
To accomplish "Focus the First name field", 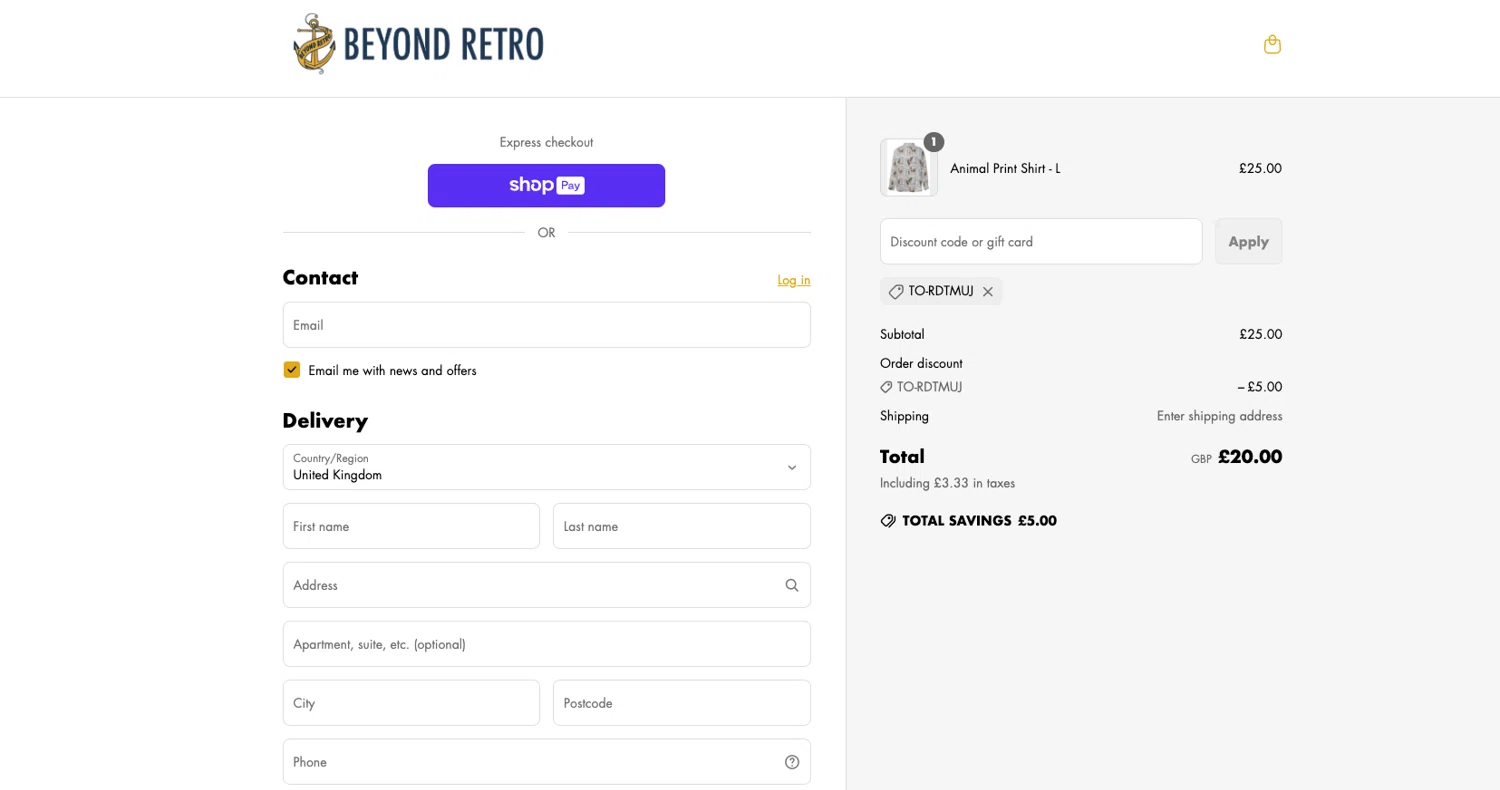I will pyautogui.click(x=411, y=526).
